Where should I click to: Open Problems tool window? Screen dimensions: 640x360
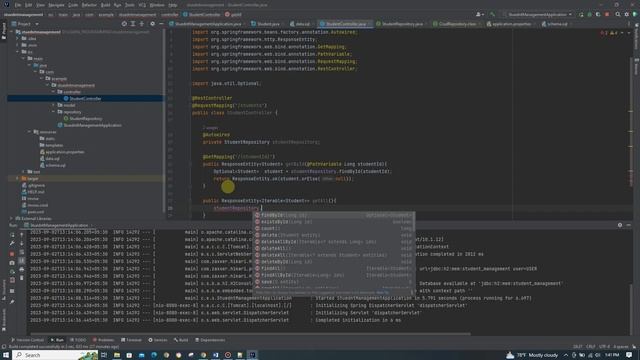(103, 340)
